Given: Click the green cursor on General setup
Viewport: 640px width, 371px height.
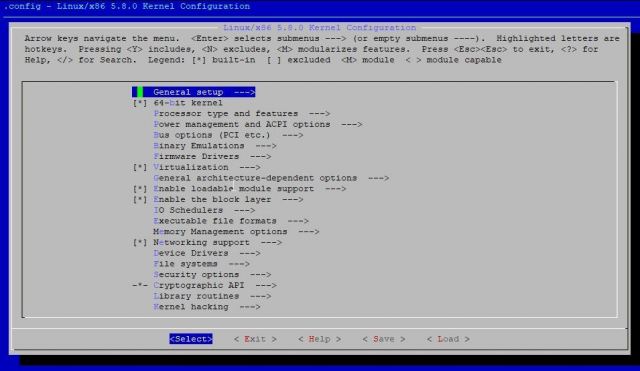Looking at the screenshot, I should point(140,92).
